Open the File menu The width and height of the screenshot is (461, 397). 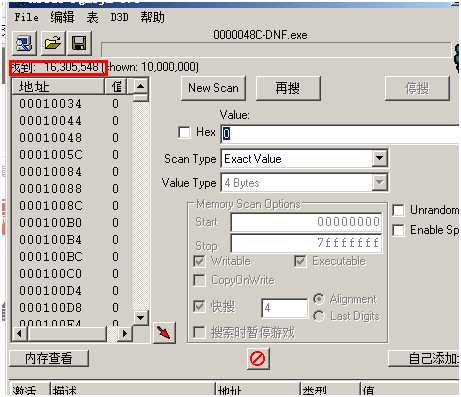pos(26,17)
